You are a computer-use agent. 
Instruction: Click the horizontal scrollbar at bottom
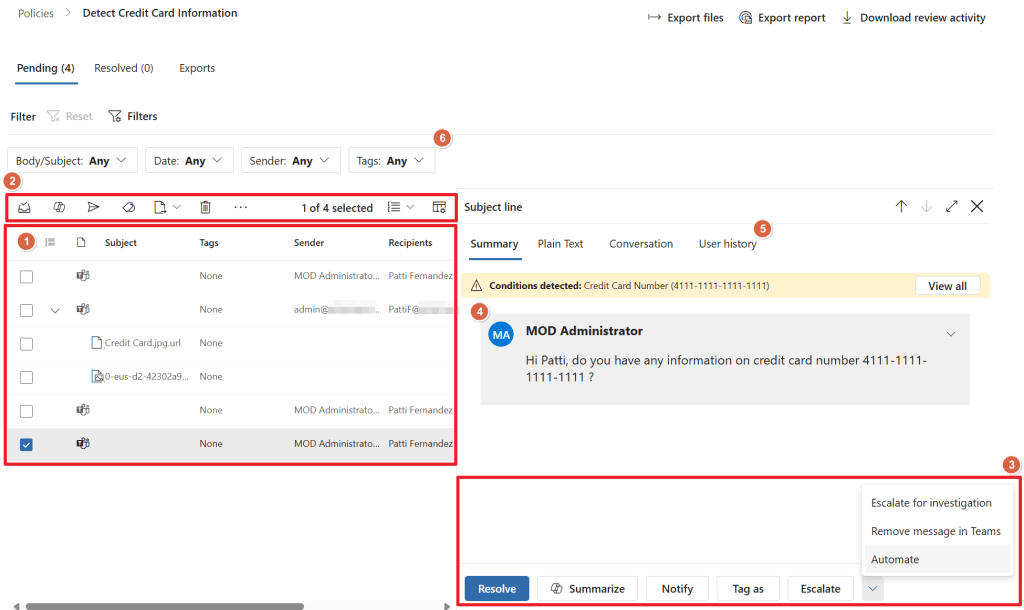[x=165, y=606]
